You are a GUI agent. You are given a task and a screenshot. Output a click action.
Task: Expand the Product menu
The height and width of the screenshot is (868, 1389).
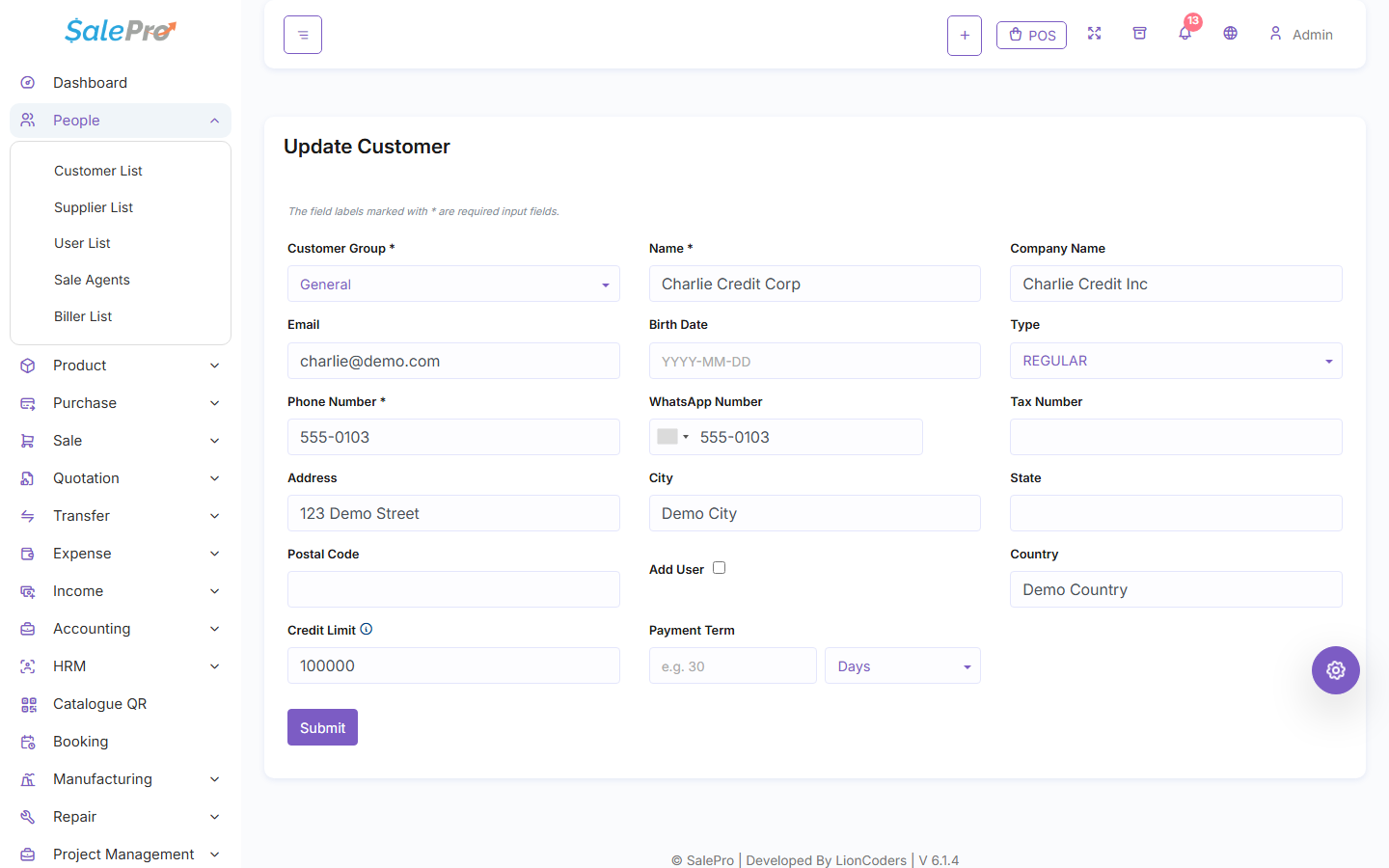click(x=121, y=366)
